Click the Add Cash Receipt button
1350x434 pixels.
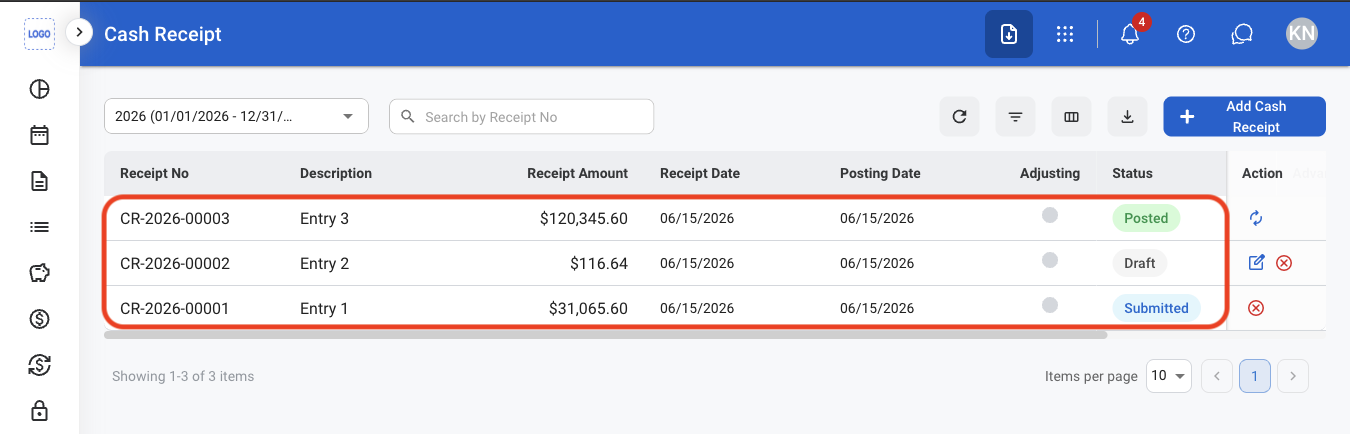click(1244, 116)
